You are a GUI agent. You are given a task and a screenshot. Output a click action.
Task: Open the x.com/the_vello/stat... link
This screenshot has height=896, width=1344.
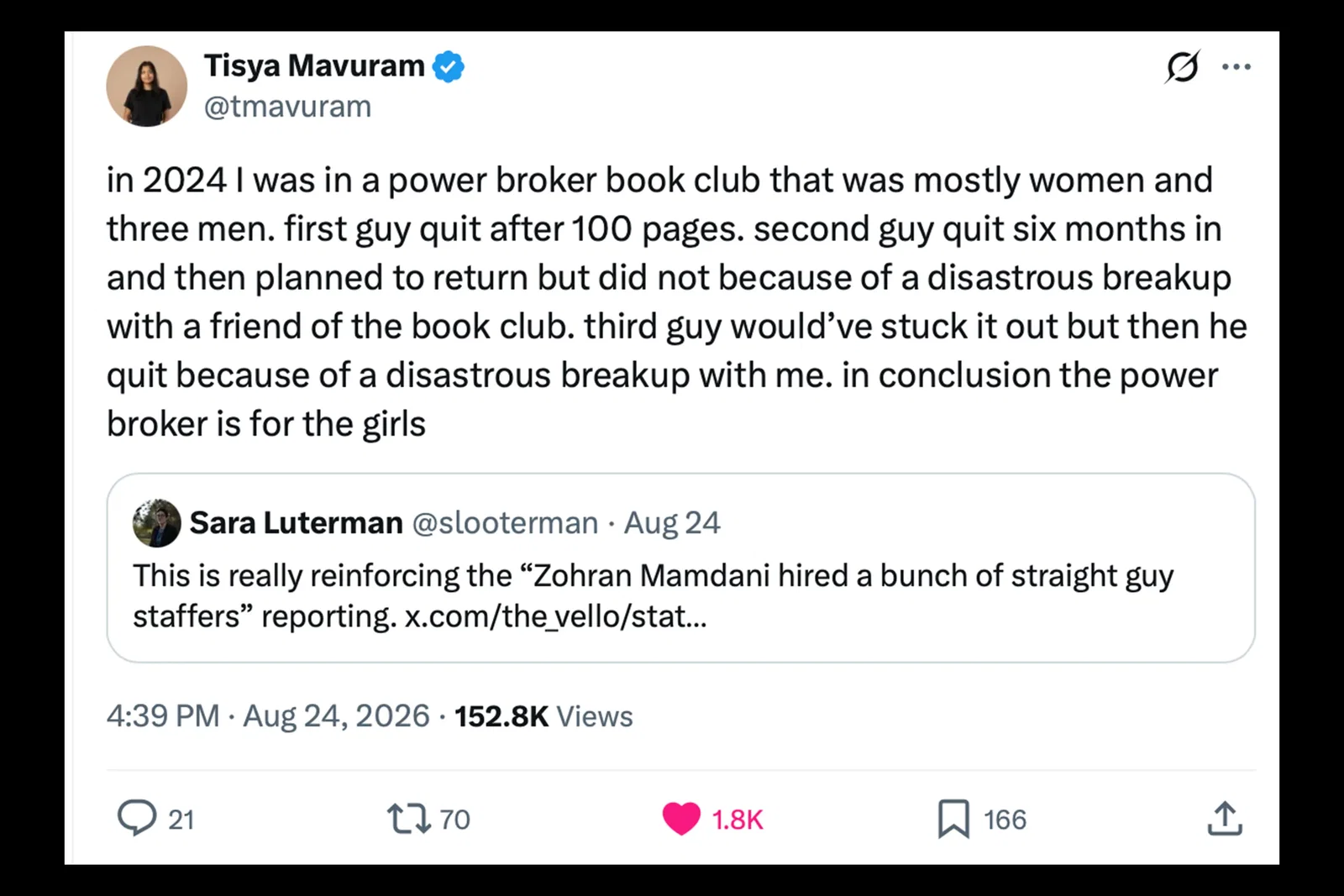(556, 616)
